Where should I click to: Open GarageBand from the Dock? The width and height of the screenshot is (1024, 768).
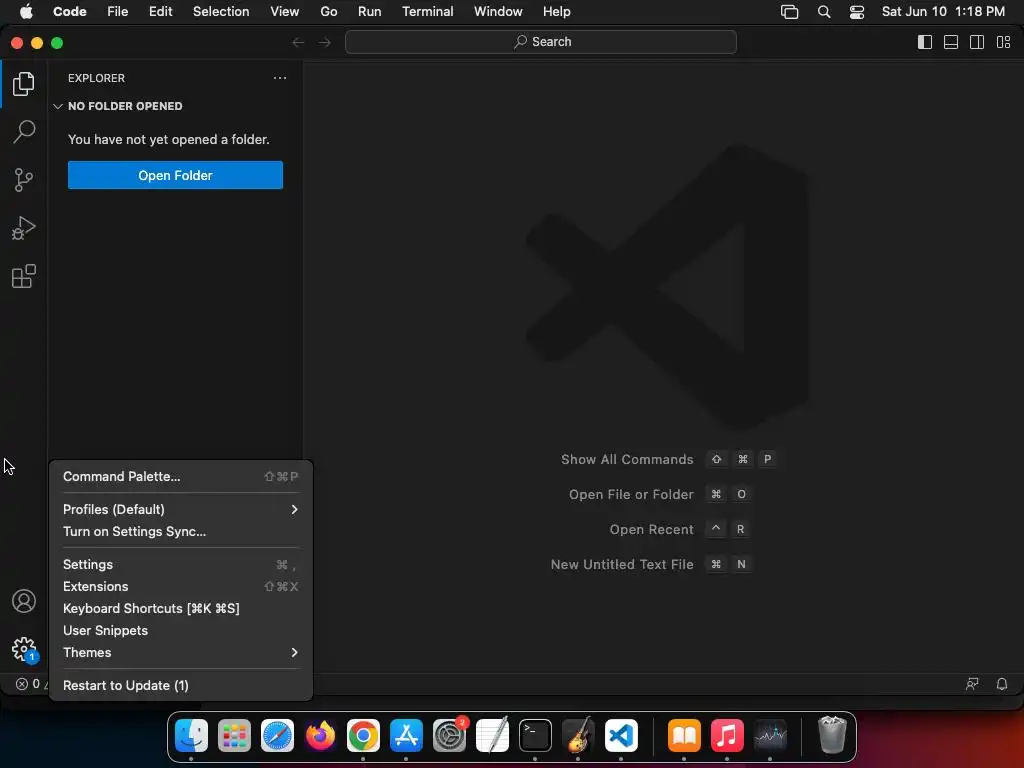(x=578, y=736)
